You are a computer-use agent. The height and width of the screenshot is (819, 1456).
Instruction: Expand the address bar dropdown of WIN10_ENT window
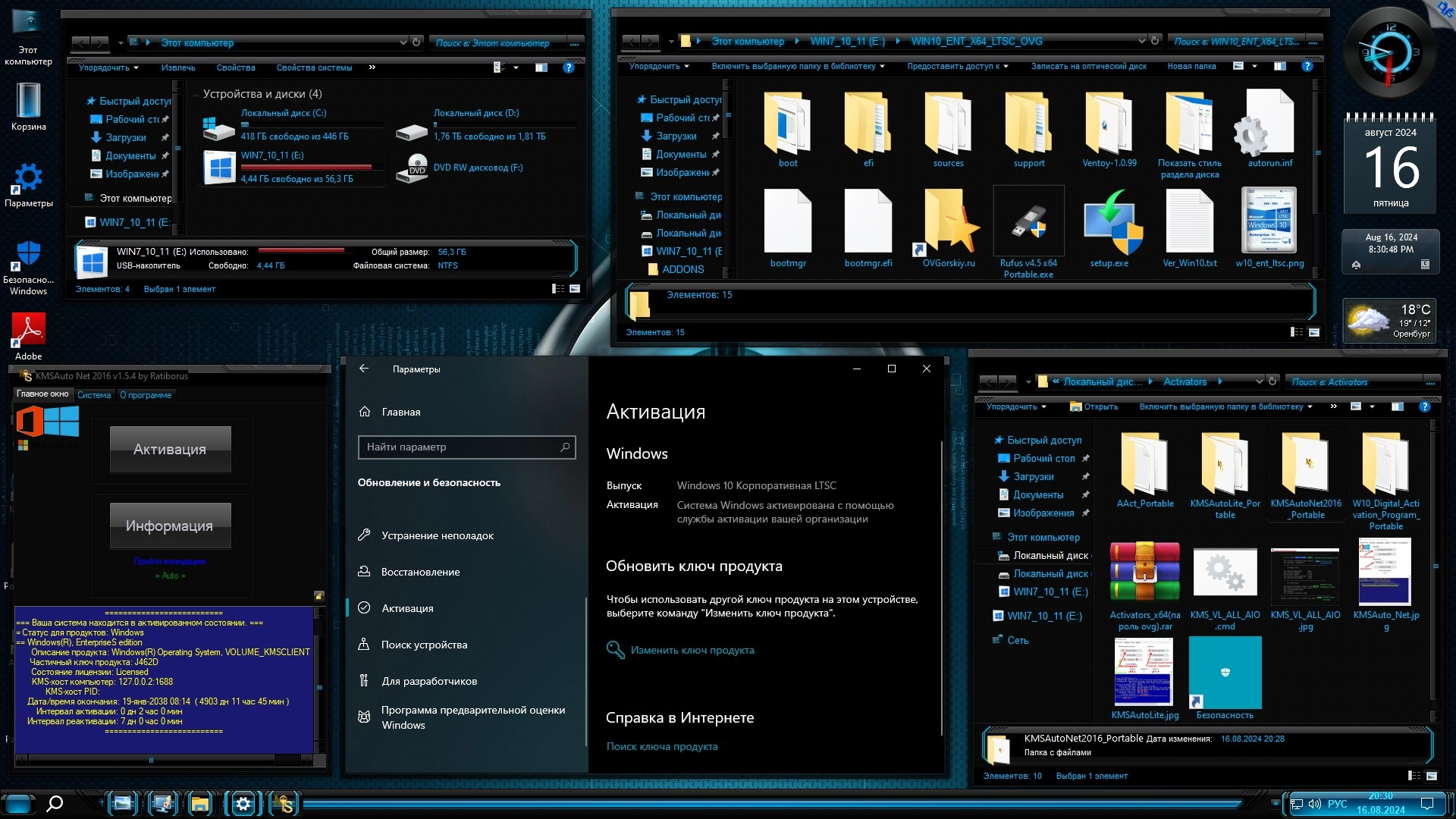click(x=1141, y=41)
